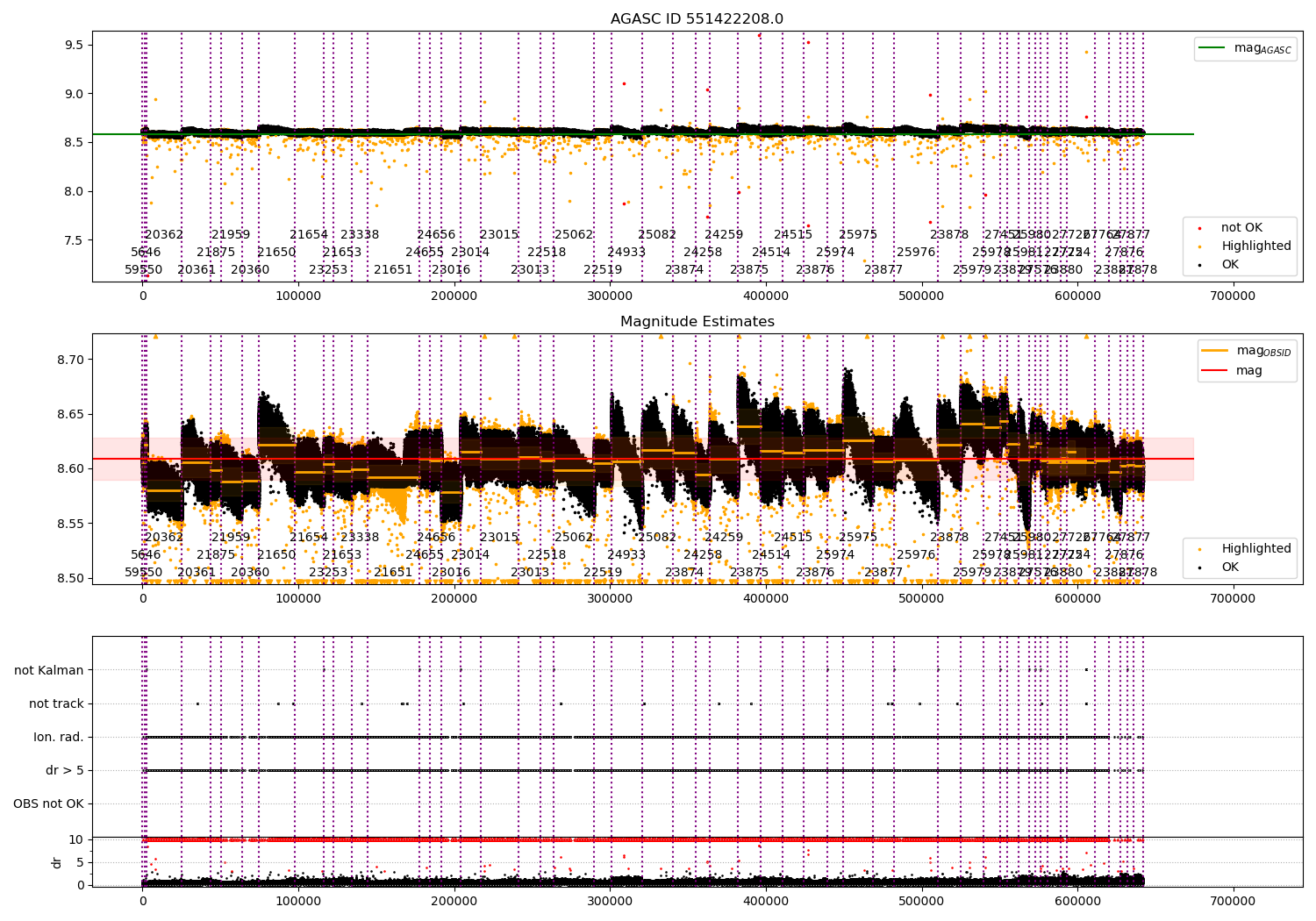
Task: Click the 8.70 y-axis tick label
Action: click(x=69, y=360)
